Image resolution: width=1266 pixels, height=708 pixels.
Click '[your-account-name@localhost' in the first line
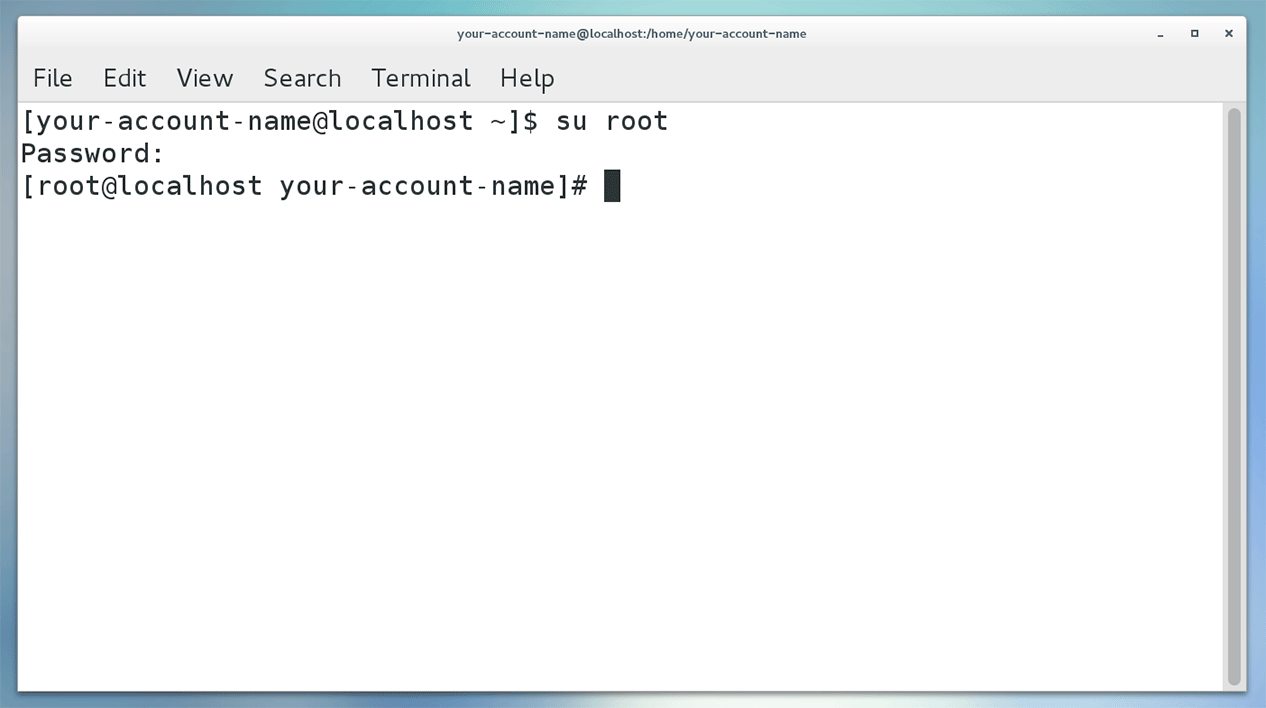pyautogui.click(x=246, y=122)
